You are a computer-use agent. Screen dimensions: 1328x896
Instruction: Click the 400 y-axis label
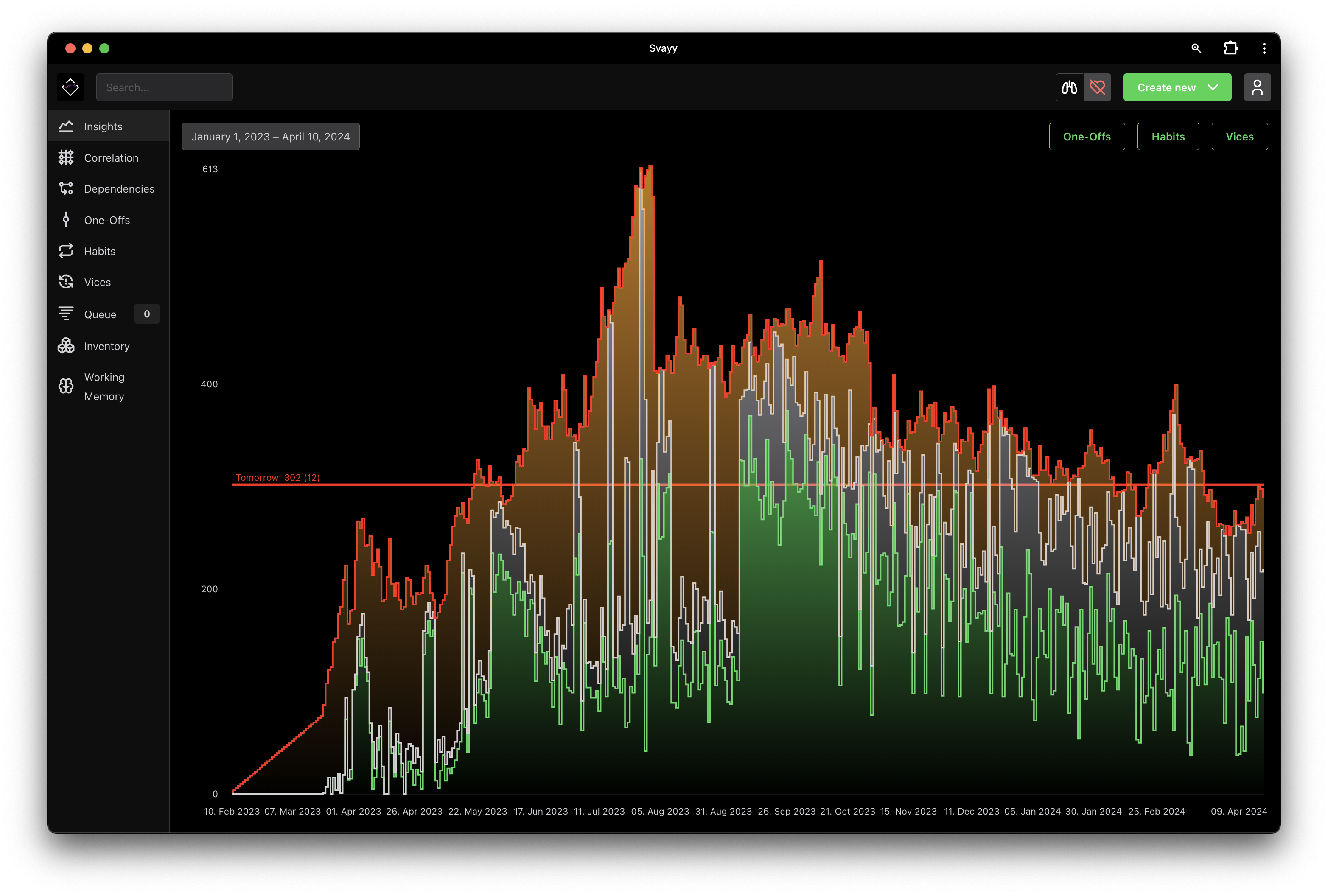pyautogui.click(x=209, y=384)
